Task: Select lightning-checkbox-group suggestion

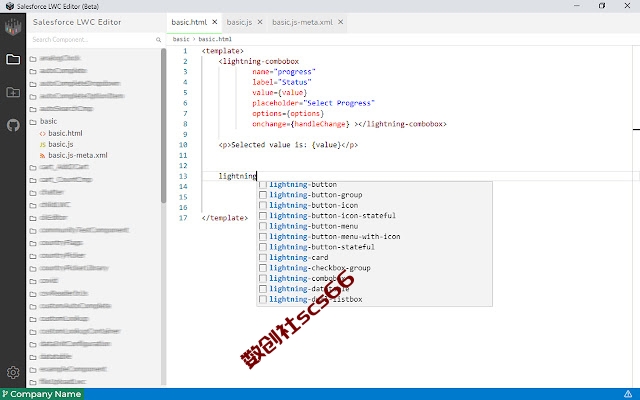Action: 374,268
